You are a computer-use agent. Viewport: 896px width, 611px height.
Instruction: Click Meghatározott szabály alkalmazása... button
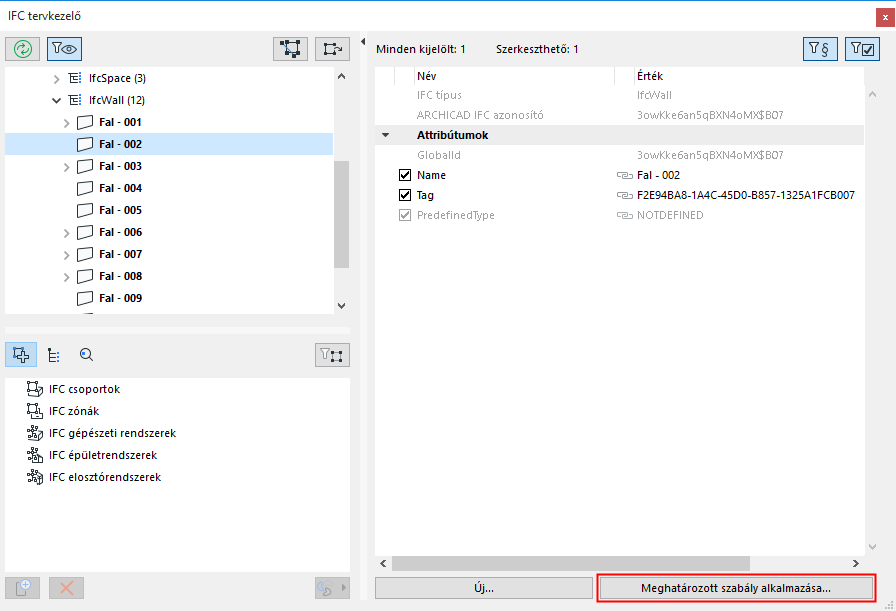(736, 588)
